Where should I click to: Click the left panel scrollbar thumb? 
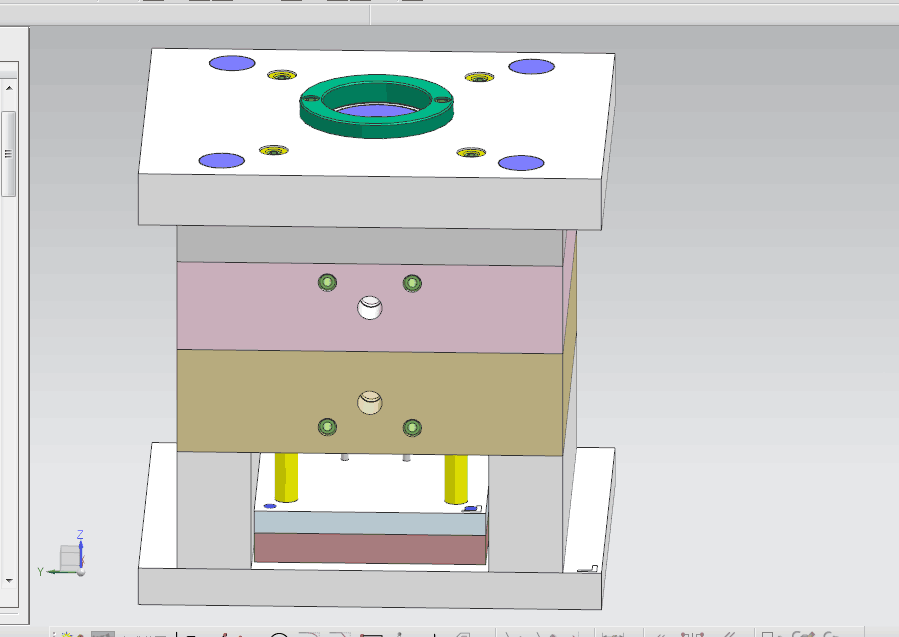[x=8, y=154]
